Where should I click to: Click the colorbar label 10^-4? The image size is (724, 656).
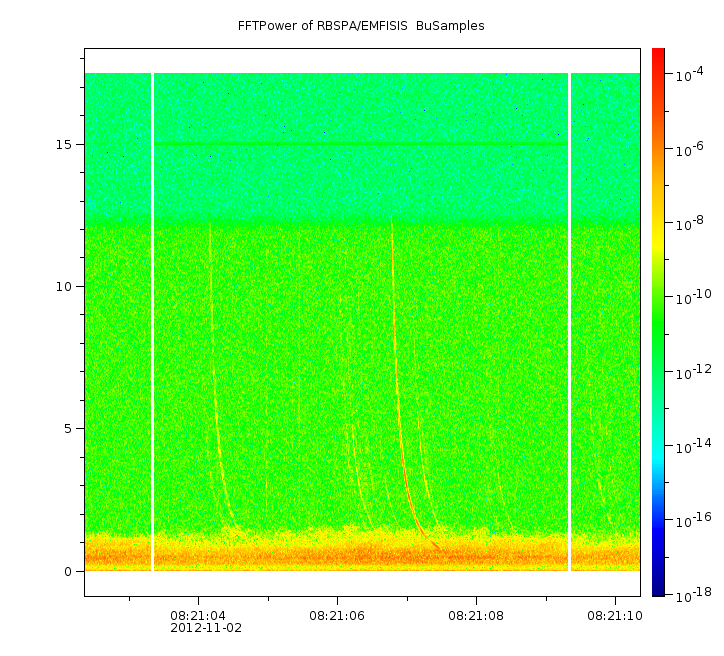click(x=690, y=74)
